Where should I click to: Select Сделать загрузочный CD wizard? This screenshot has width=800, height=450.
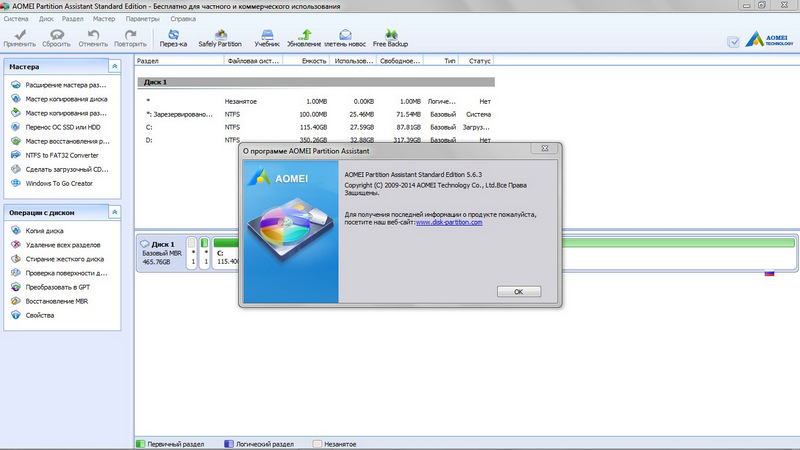coord(67,169)
